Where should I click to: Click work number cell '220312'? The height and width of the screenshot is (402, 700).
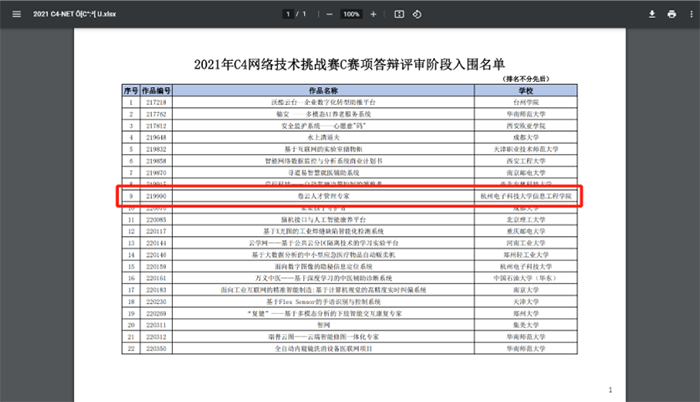pyautogui.click(x=156, y=337)
